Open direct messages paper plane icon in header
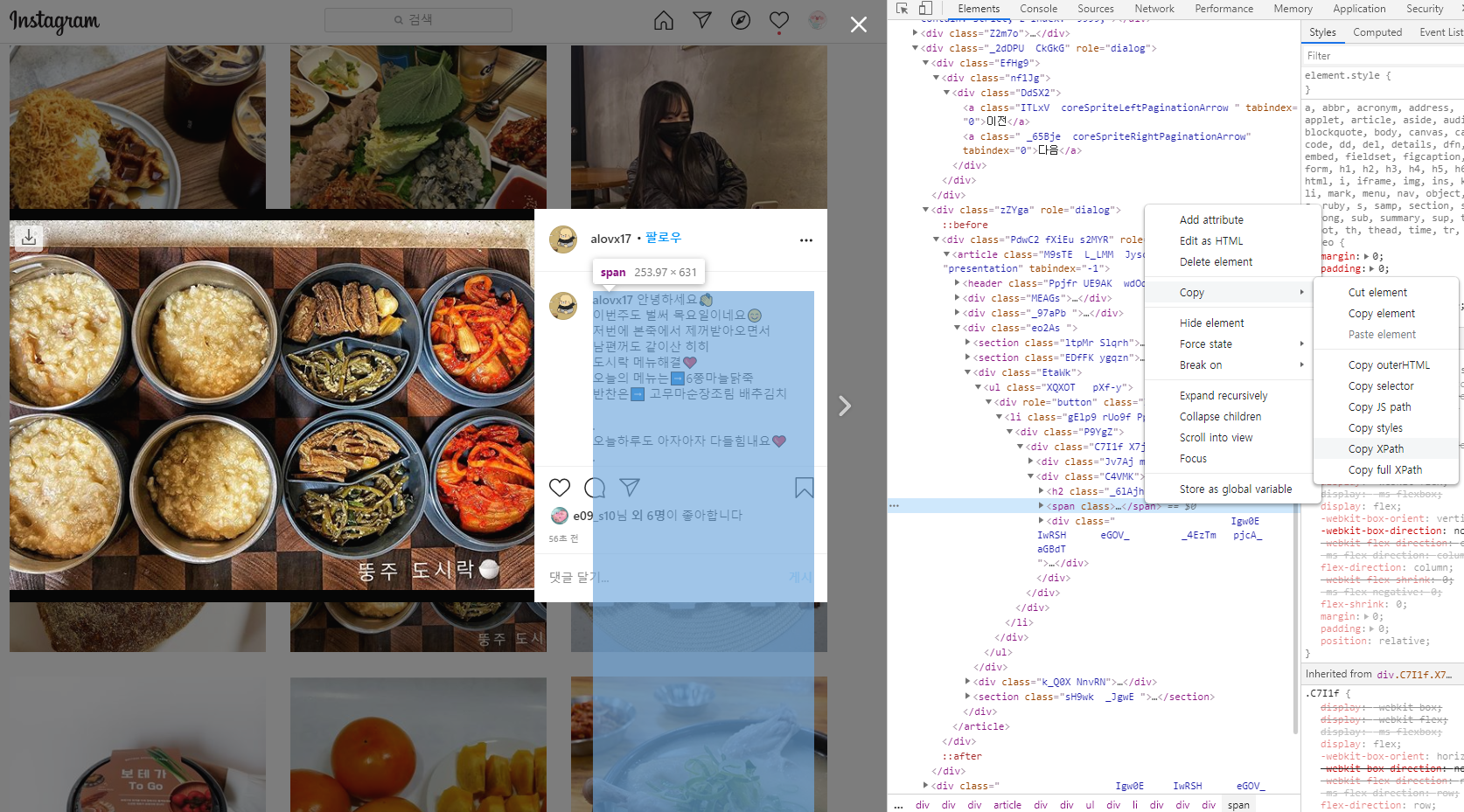 (702, 20)
